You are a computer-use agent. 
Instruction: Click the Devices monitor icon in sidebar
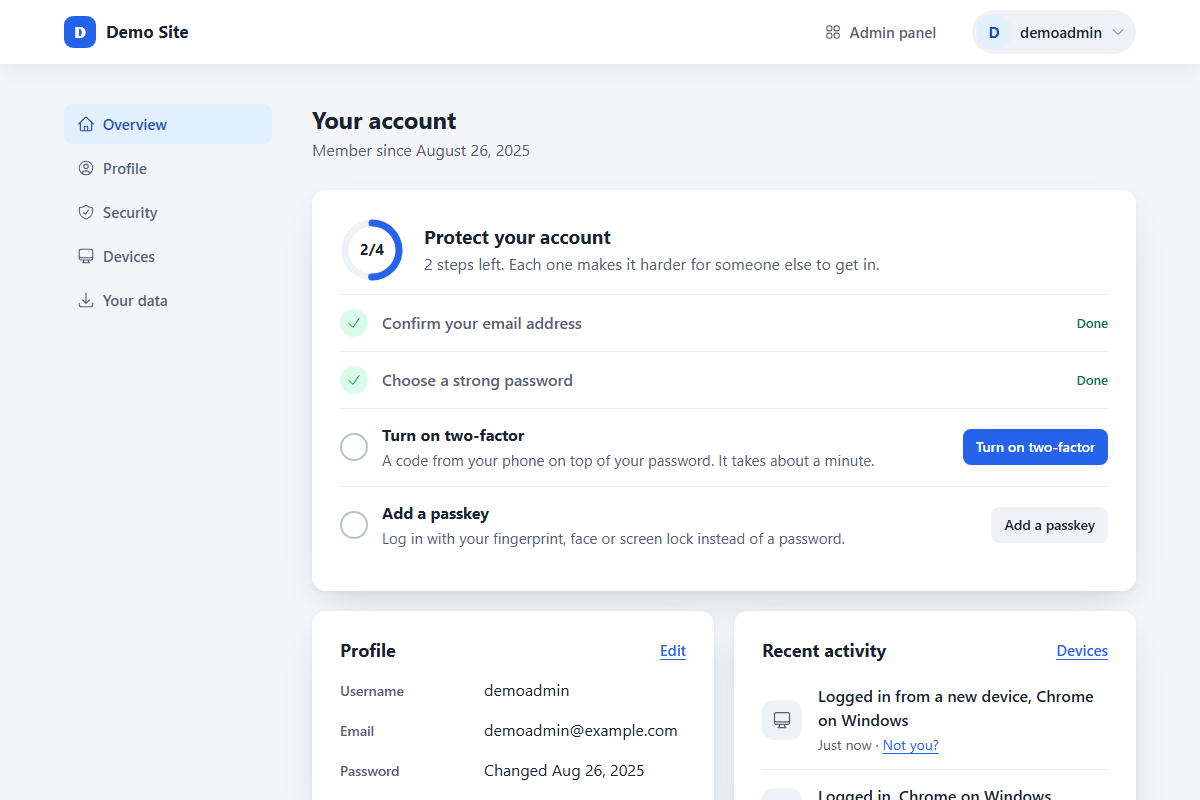86,257
